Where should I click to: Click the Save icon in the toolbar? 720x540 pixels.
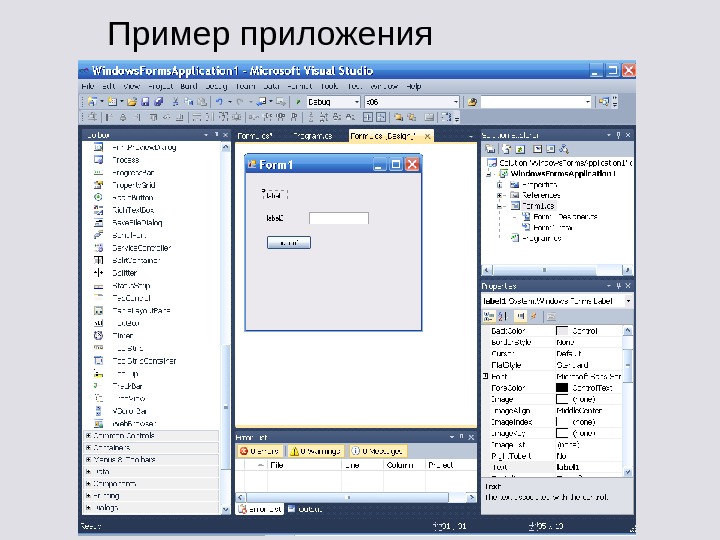click(x=145, y=102)
